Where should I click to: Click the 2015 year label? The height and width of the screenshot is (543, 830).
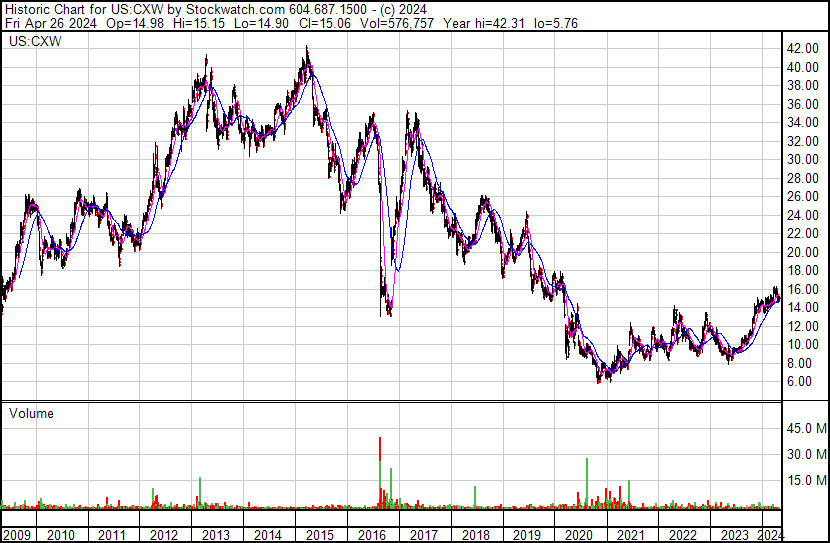click(x=320, y=535)
